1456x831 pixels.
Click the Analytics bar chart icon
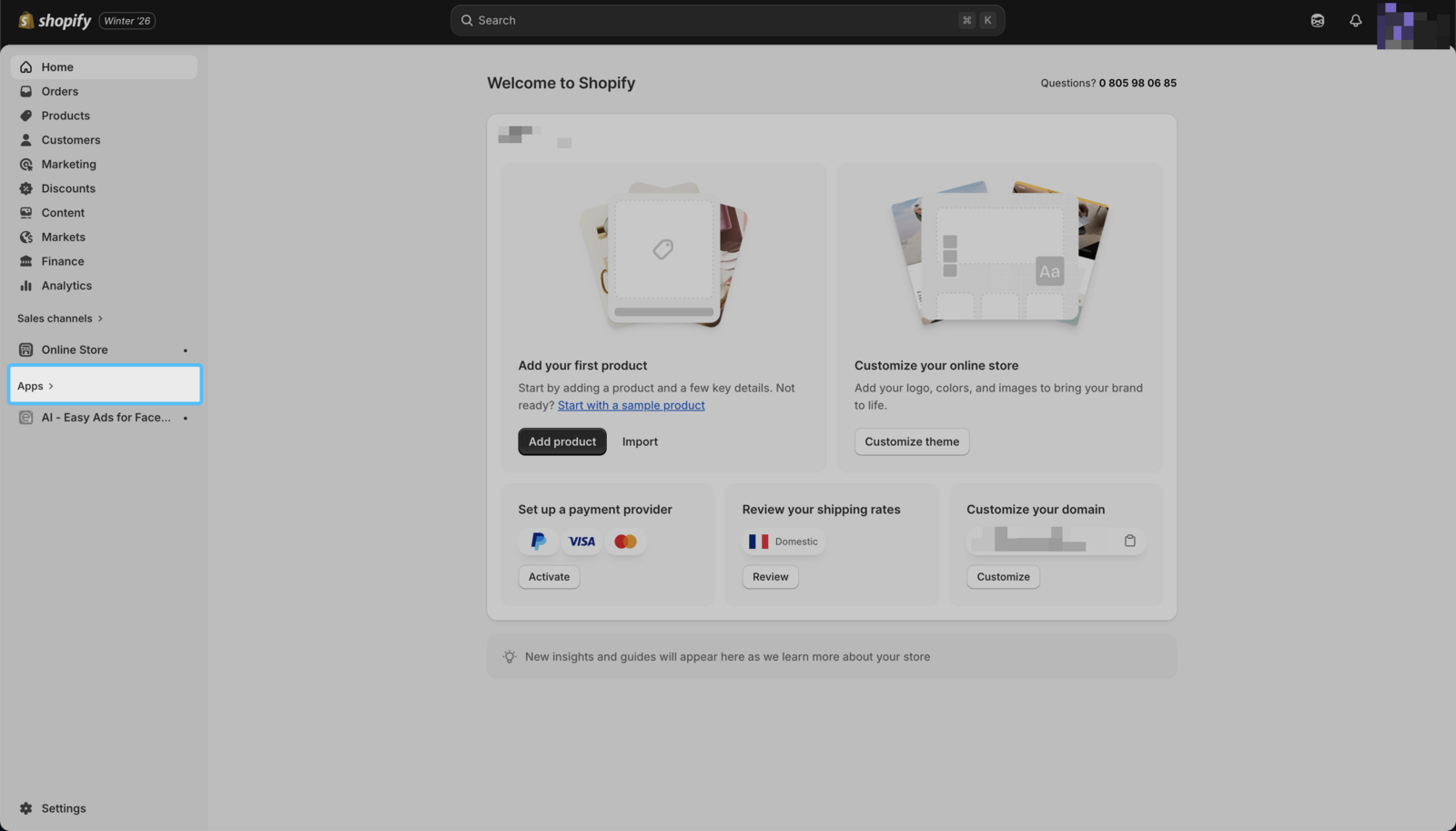pos(26,286)
